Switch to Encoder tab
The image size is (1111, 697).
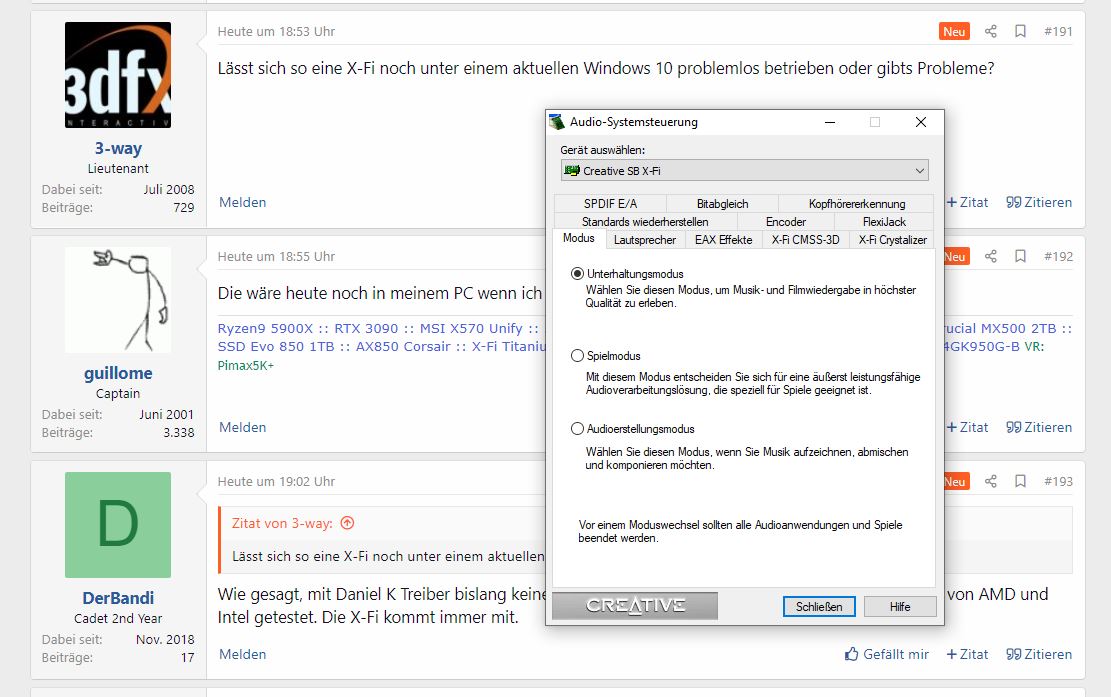[x=786, y=222]
